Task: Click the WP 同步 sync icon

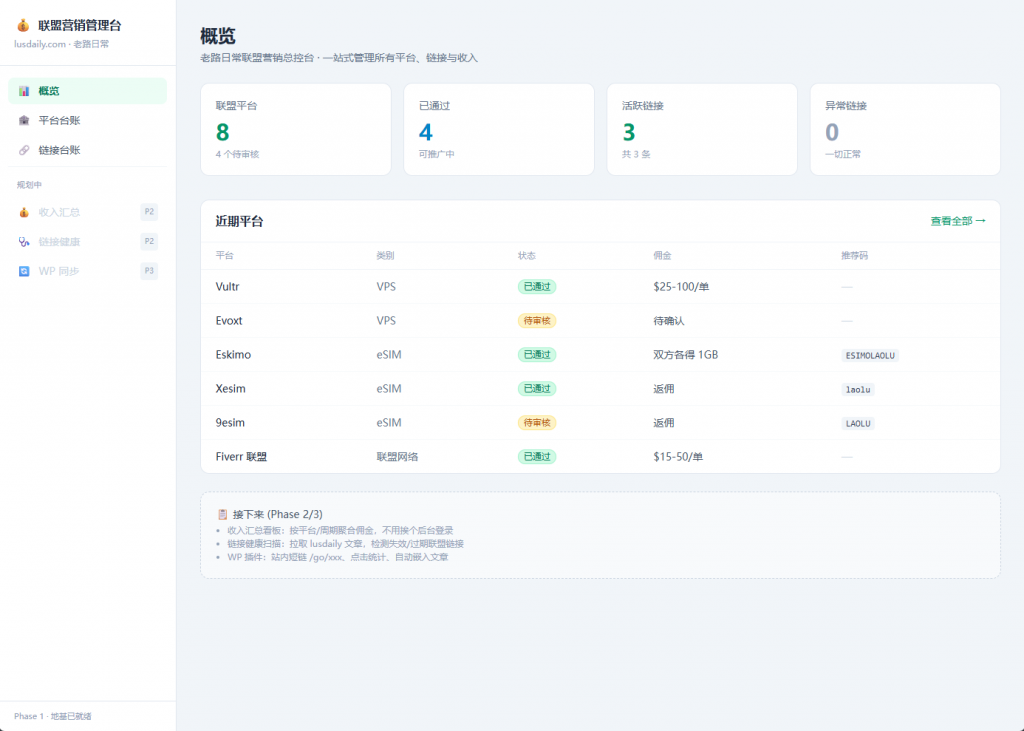Action: pyautogui.click(x=24, y=271)
